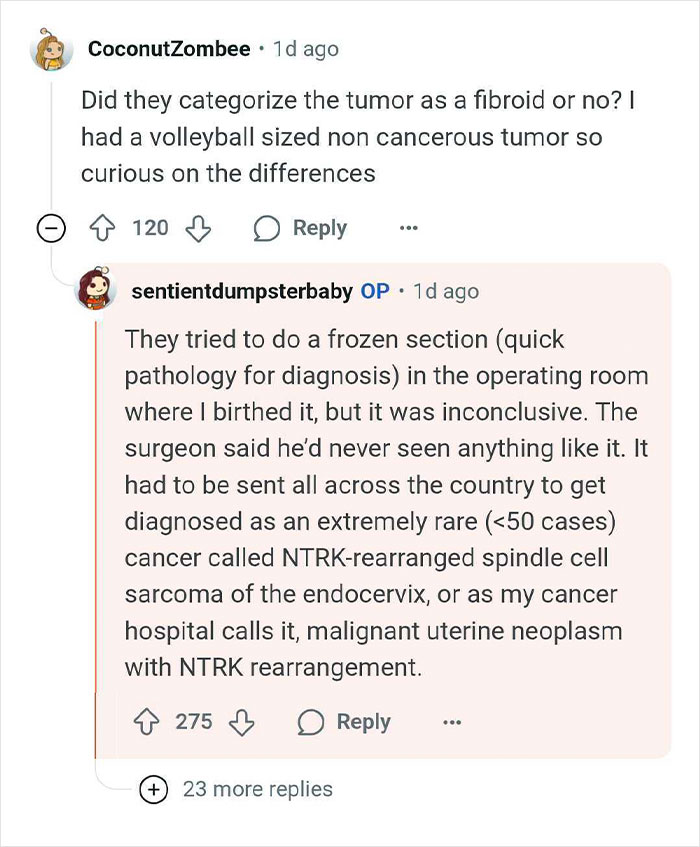Click the frozen section reply text
700x847 pixels.
pos(385,503)
